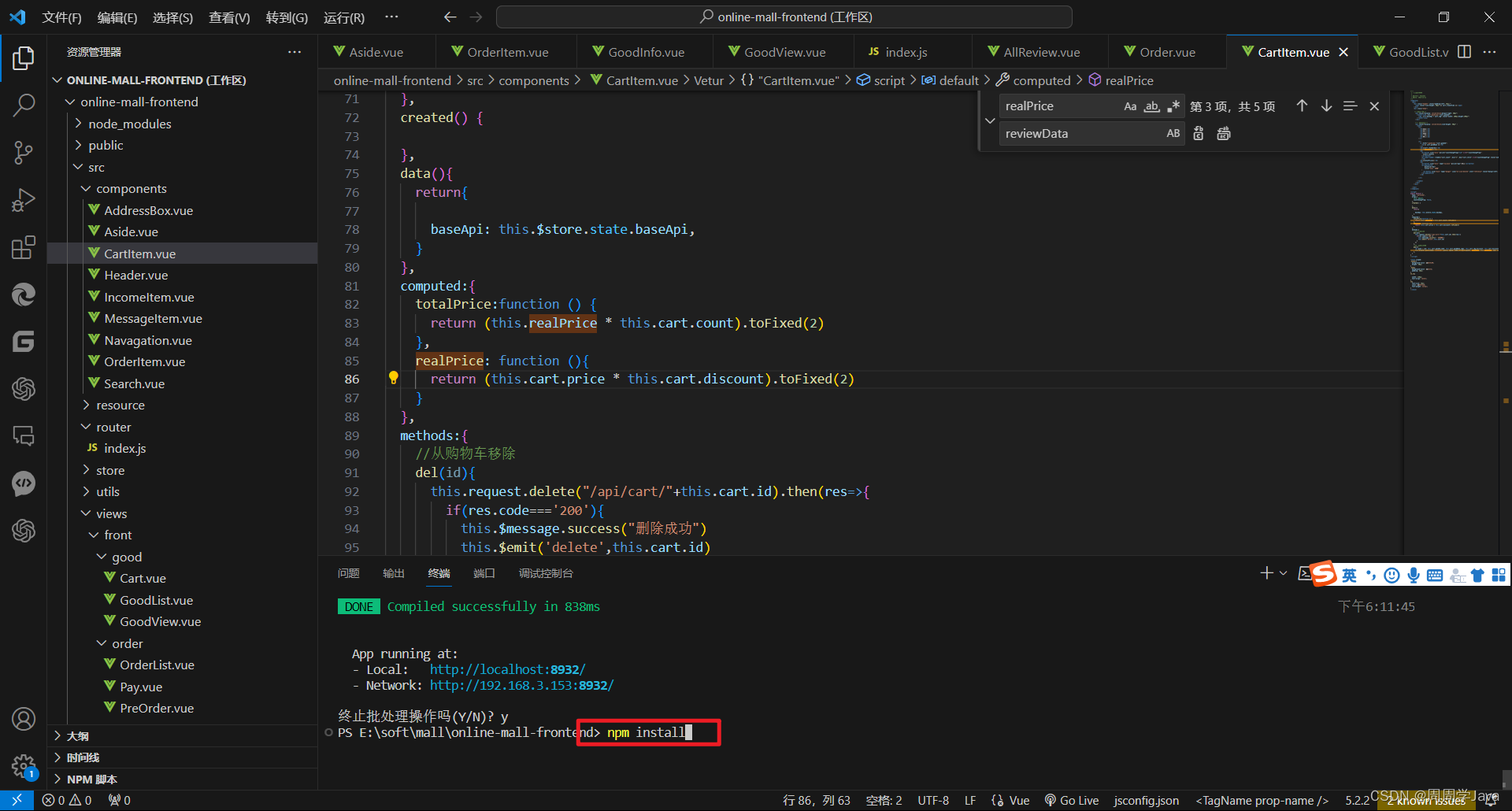This screenshot has height=811, width=1512.
Task: Open the Manage gear icon
Action: click(x=24, y=765)
